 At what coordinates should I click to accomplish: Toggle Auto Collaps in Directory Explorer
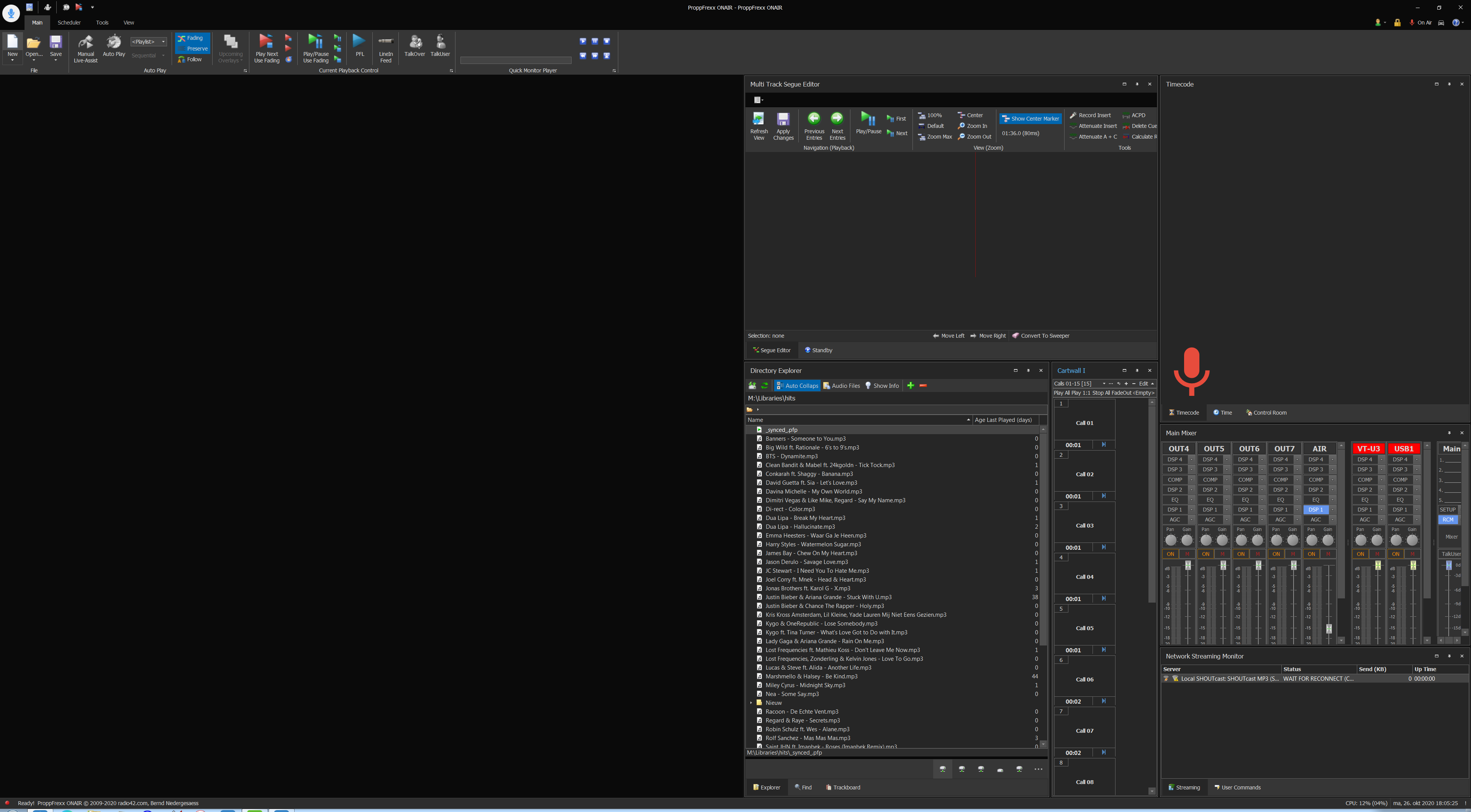(x=797, y=386)
